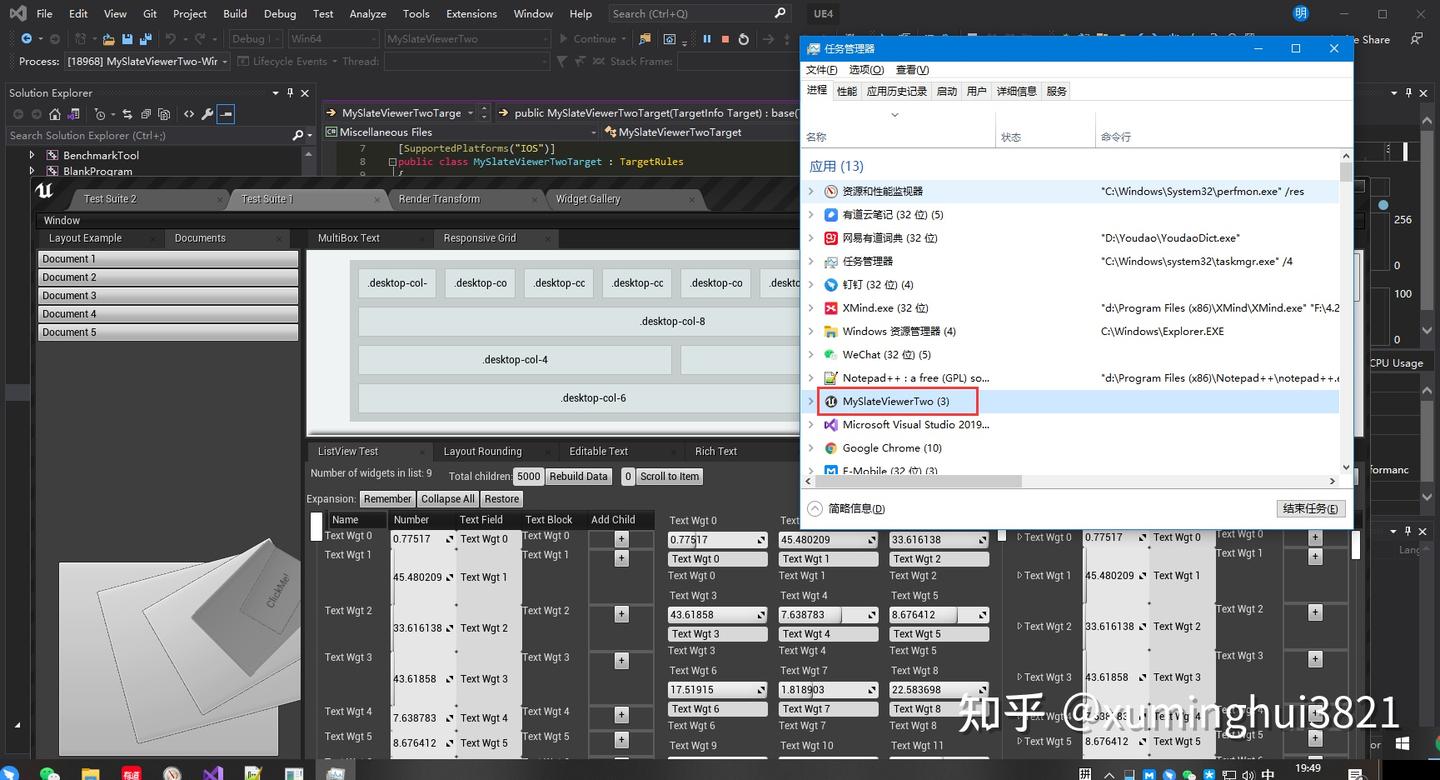Click Add Child plus button for Text Wgt 0

(x=621, y=539)
